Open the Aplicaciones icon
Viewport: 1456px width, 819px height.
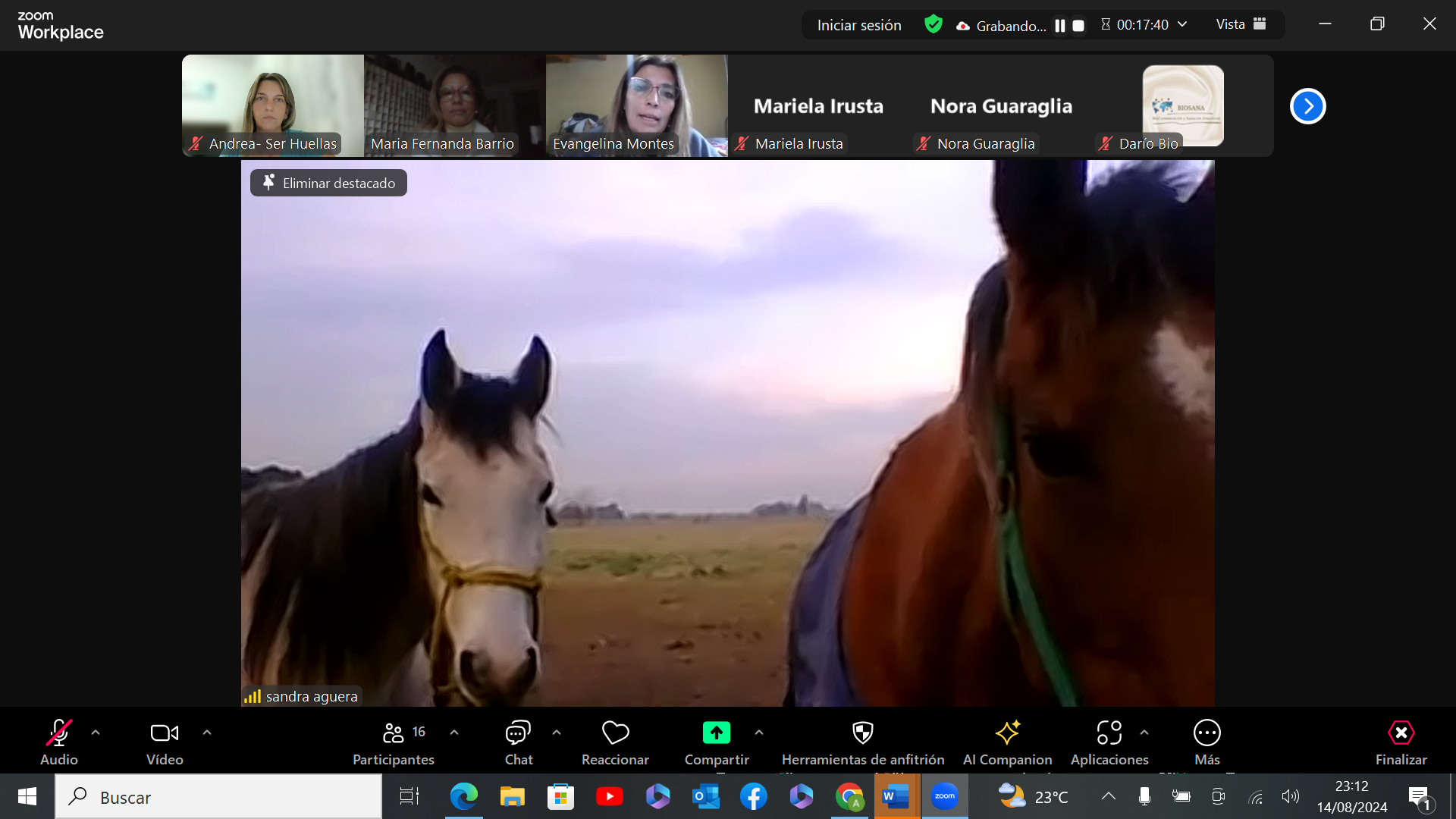point(1109,733)
